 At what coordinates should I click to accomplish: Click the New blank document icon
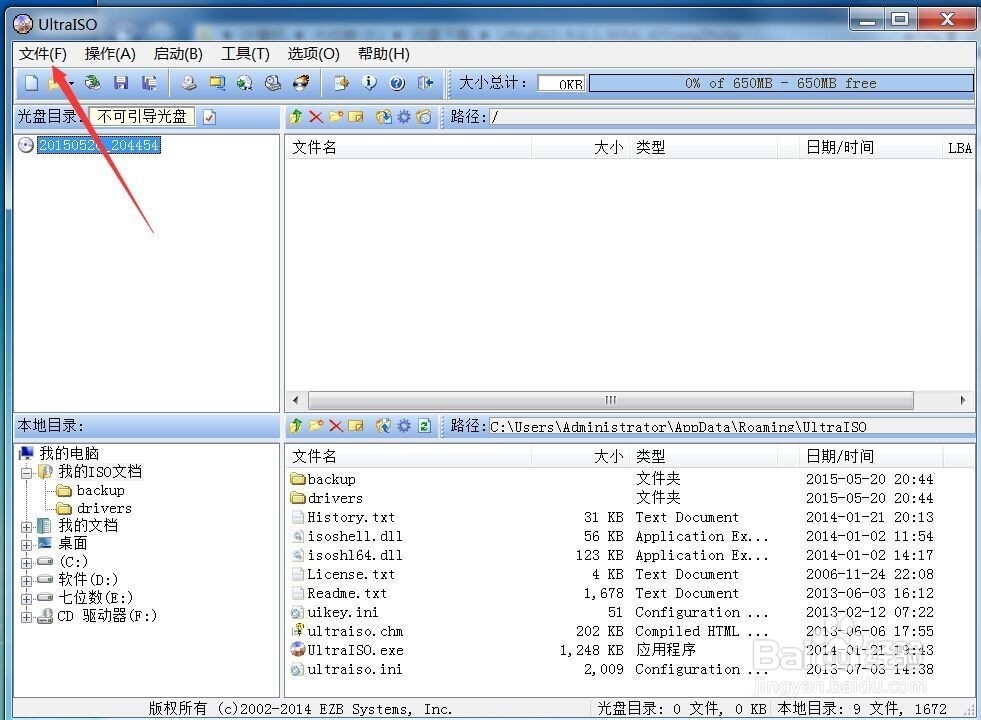tap(31, 83)
